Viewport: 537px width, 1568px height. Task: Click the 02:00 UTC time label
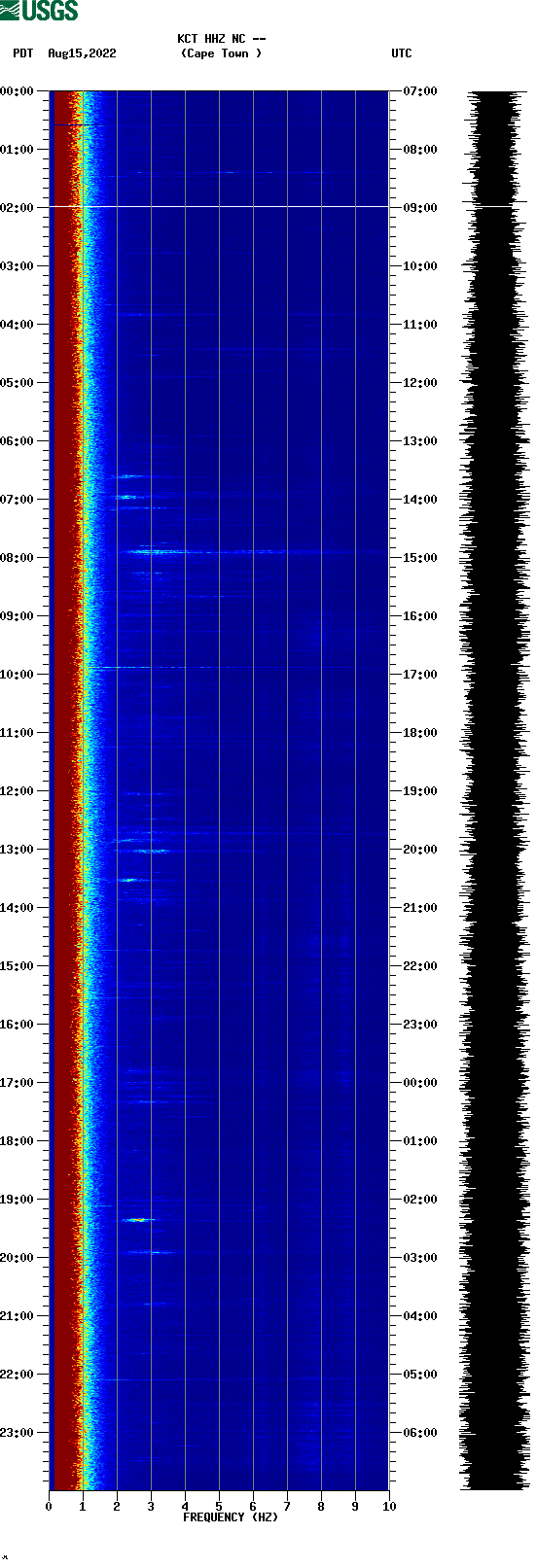click(x=420, y=1200)
